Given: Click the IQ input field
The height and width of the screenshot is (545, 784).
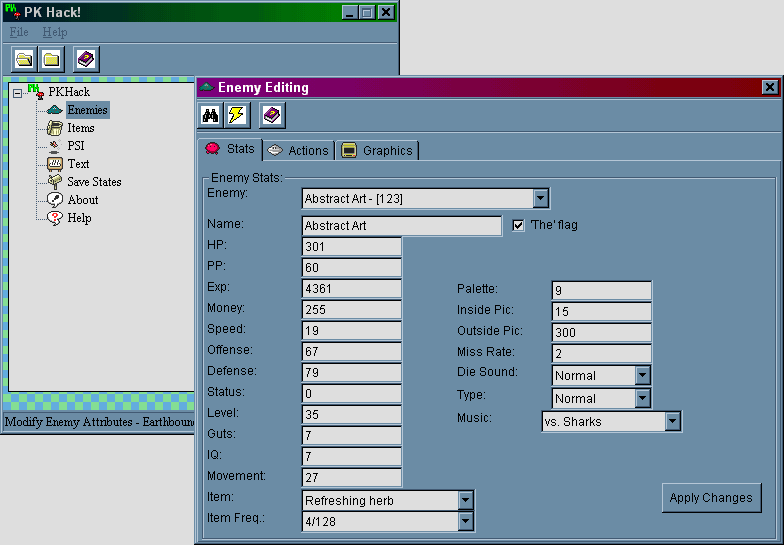Looking at the screenshot, I should click(352, 456).
